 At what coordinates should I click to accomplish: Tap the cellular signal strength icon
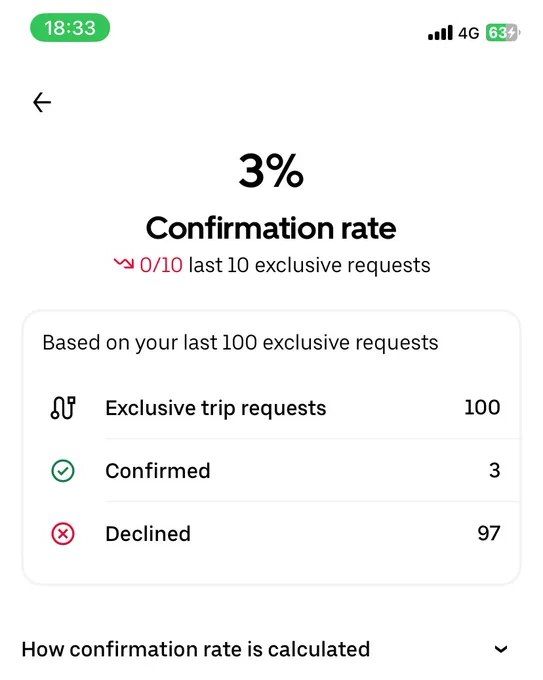440,33
